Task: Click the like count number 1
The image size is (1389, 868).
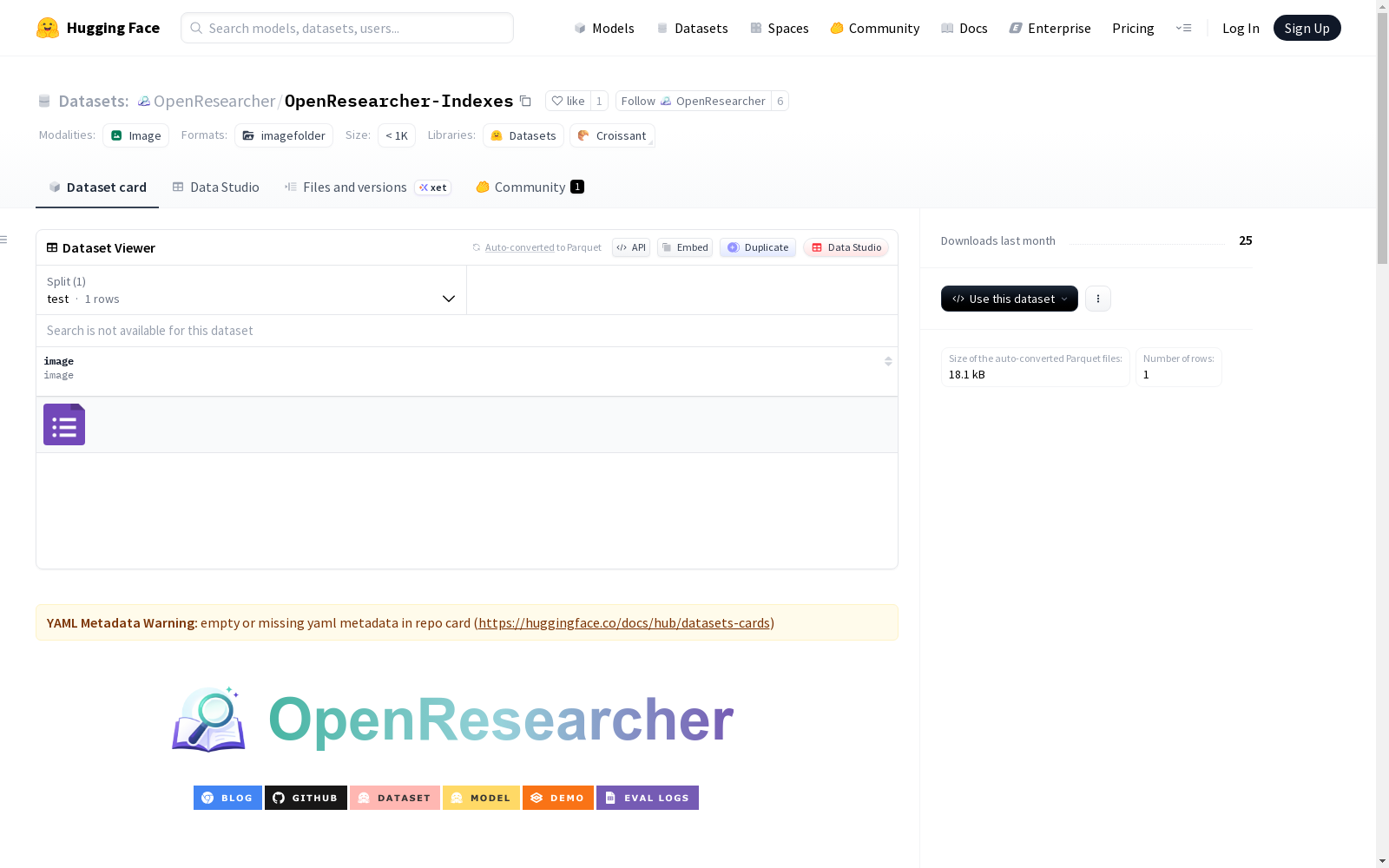Action: coord(599,101)
